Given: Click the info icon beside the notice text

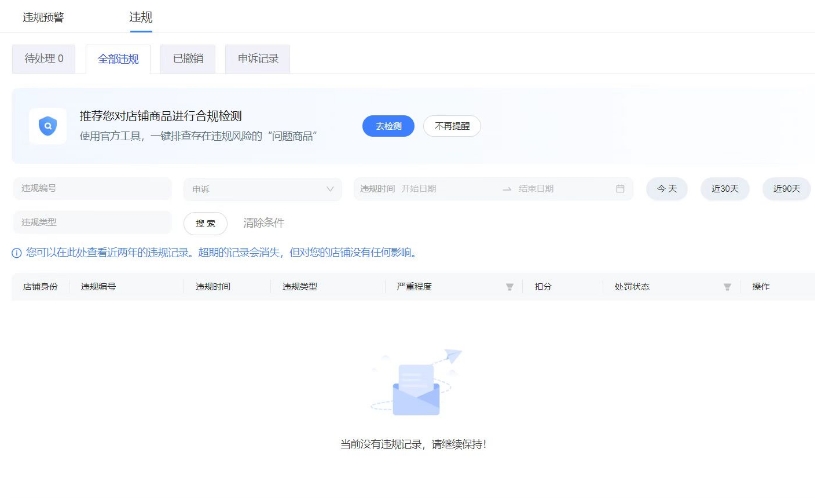Looking at the screenshot, I should (x=16, y=253).
